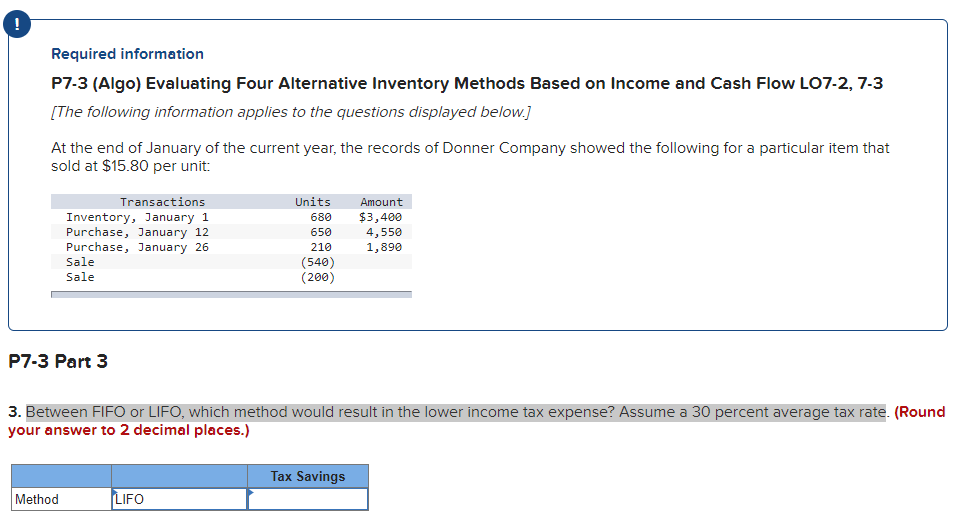Click the (540) sale units value
This screenshot has width=963, height=529.
click(318, 262)
